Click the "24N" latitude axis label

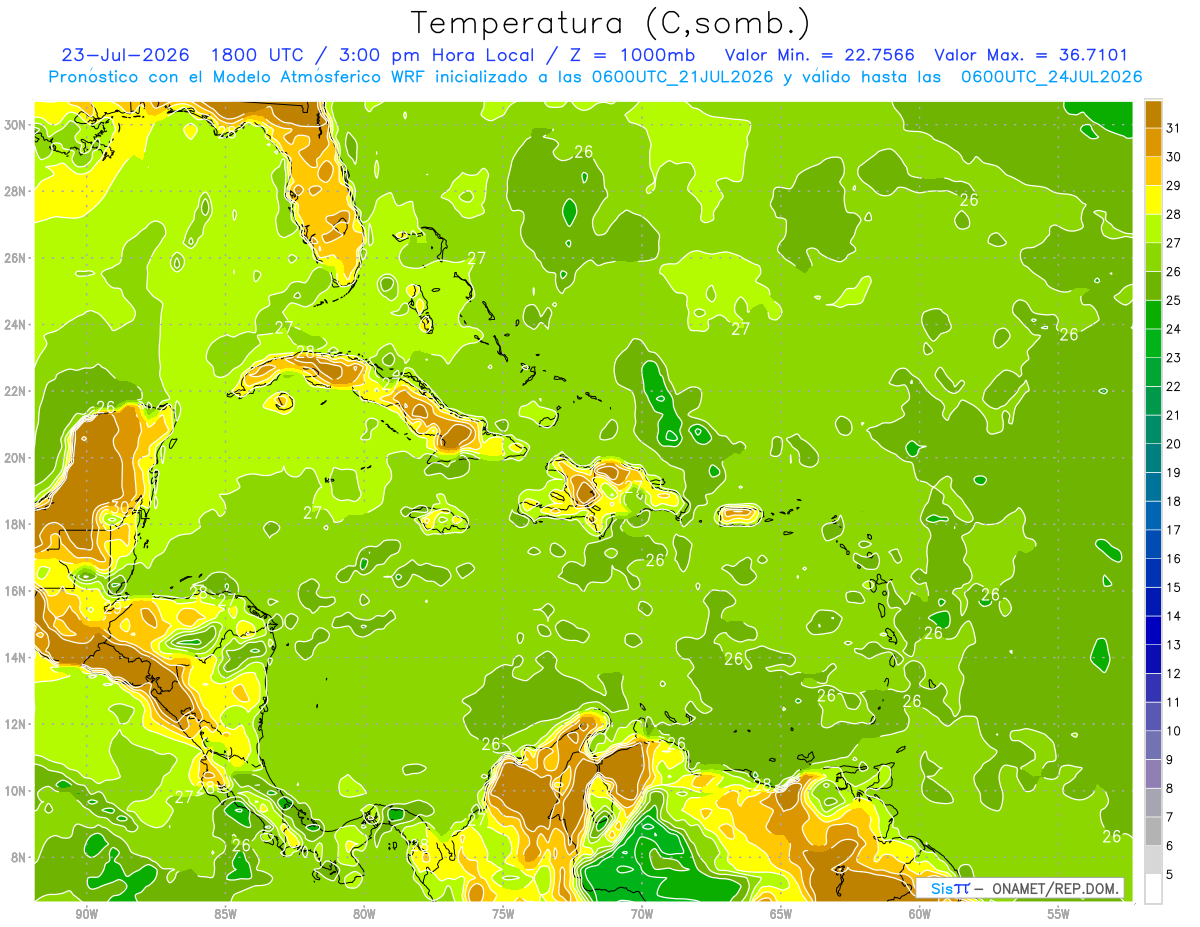point(17,324)
